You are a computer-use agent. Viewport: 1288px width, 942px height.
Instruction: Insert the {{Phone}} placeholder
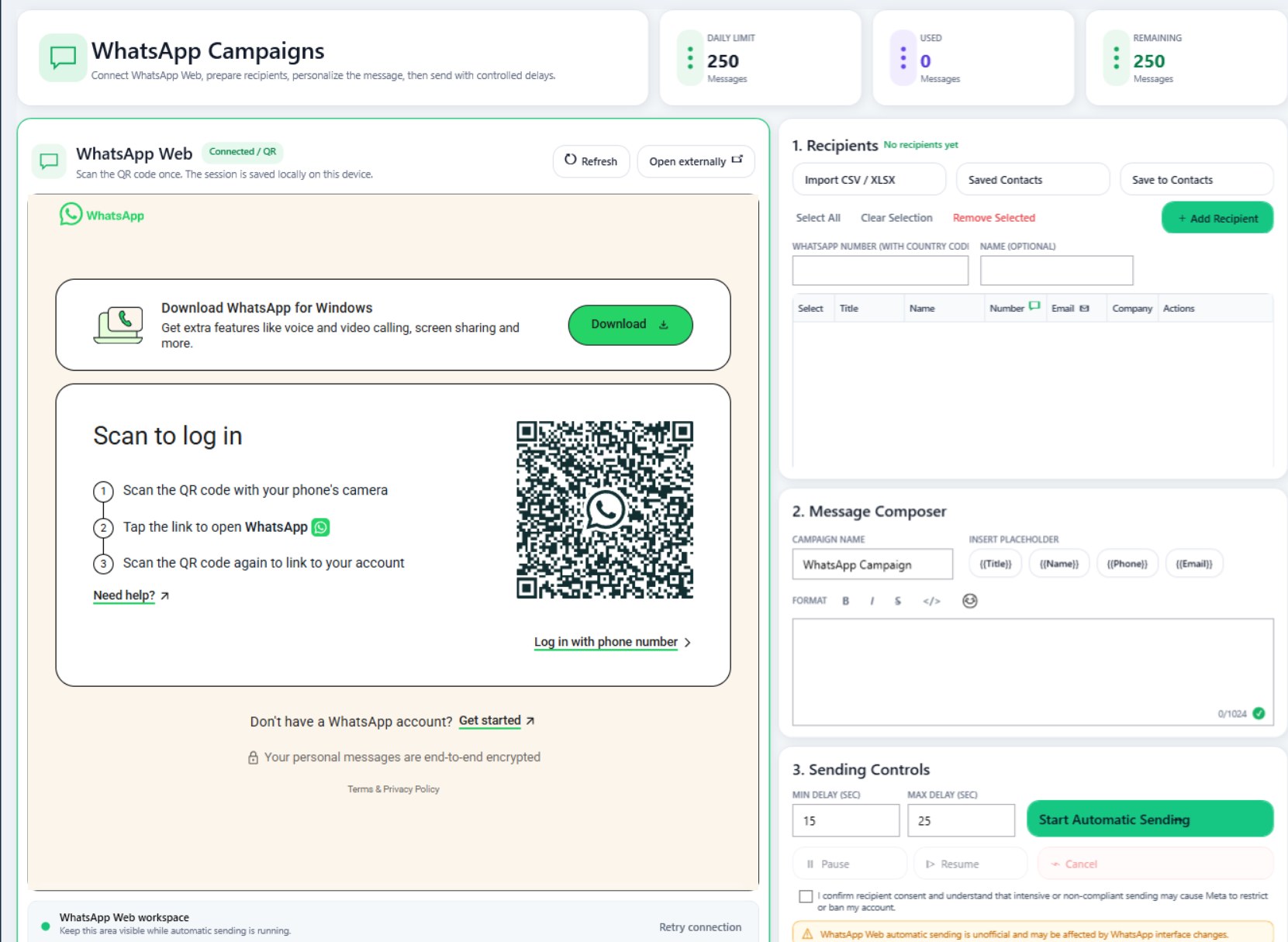pyautogui.click(x=1127, y=564)
